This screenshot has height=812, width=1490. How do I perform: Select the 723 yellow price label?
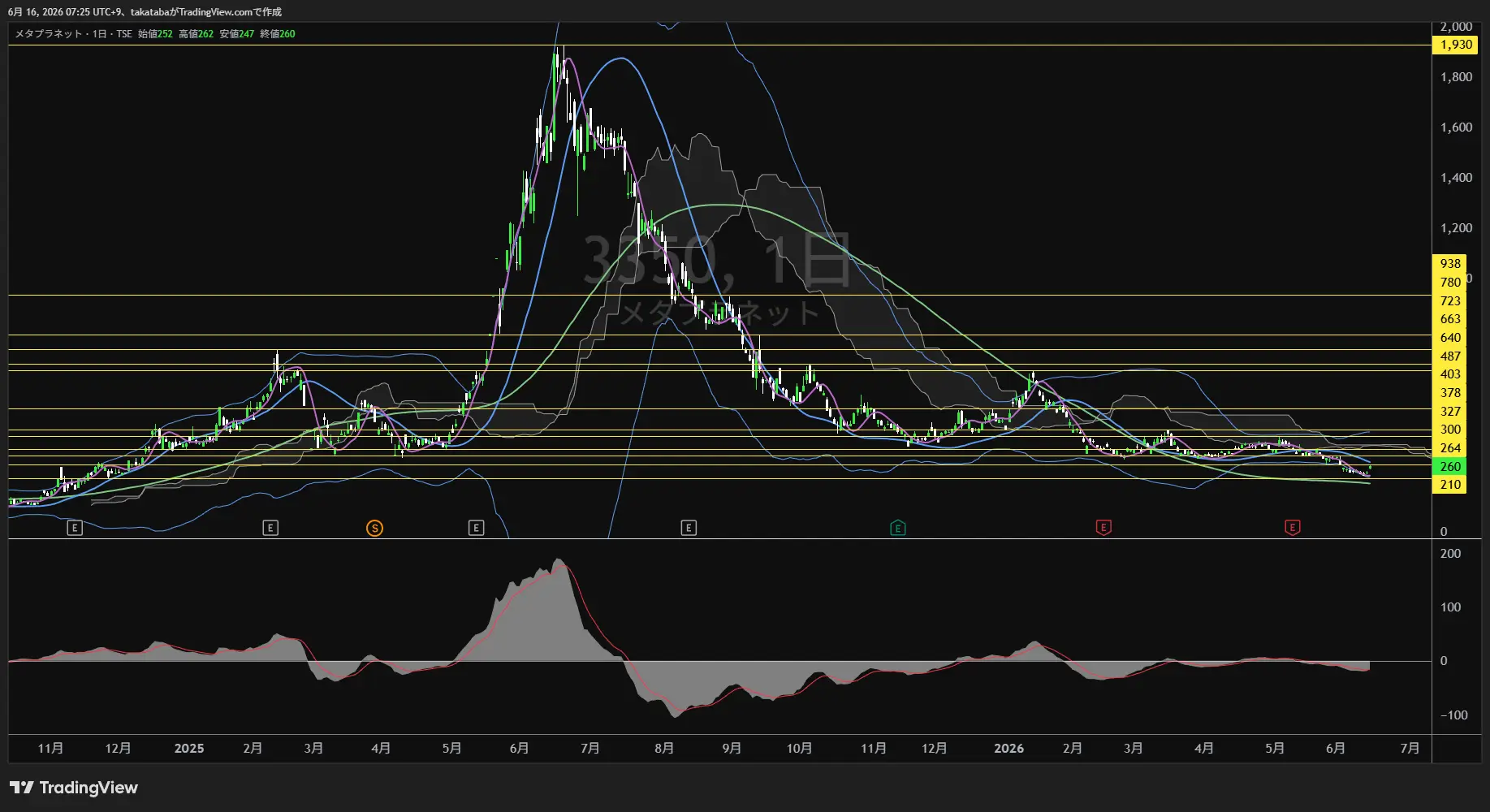[1450, 301]
